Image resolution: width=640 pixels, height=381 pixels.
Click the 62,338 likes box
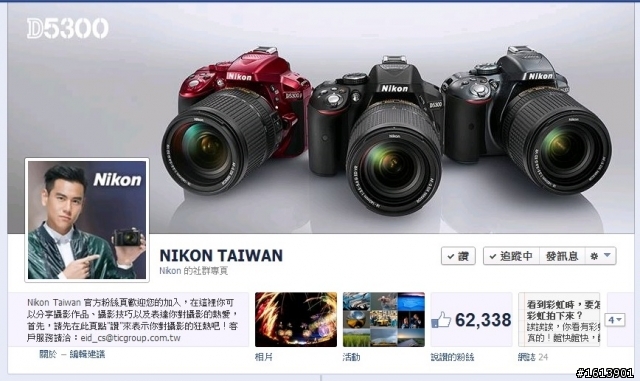tap(471, 319)
